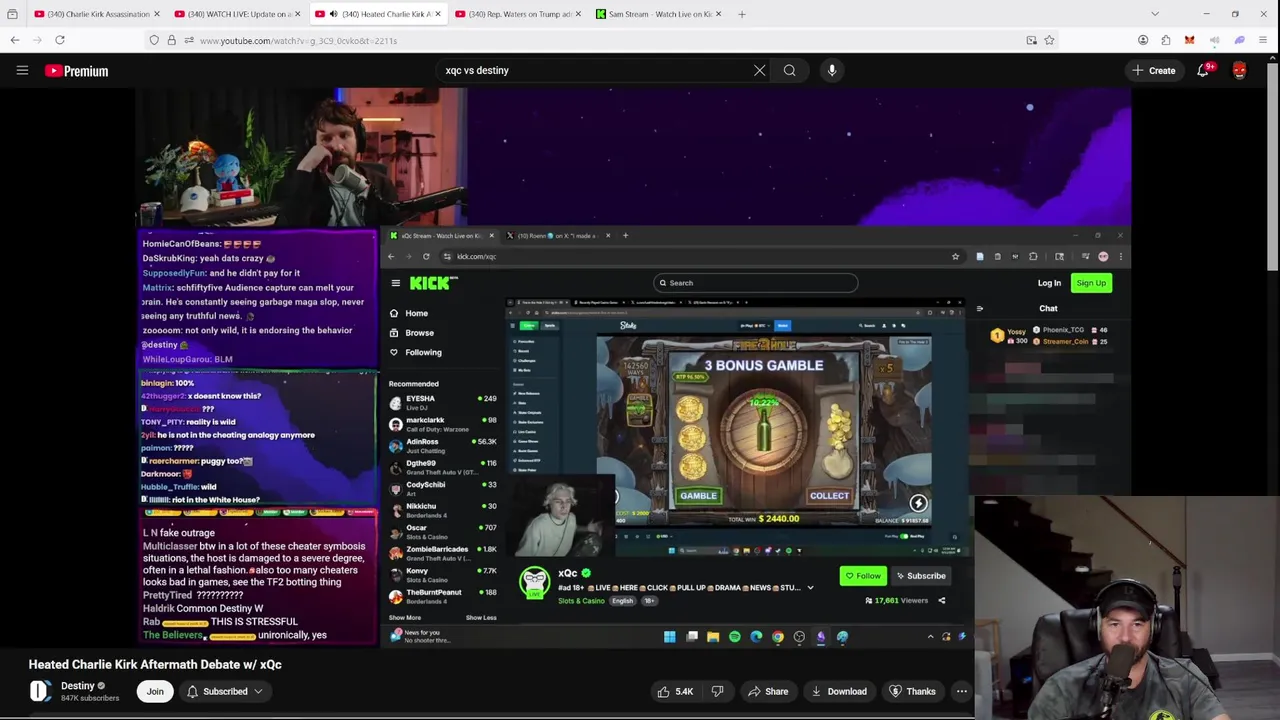
Task: Open Firefox View icon left of the tabs
Action: point(12,14)
